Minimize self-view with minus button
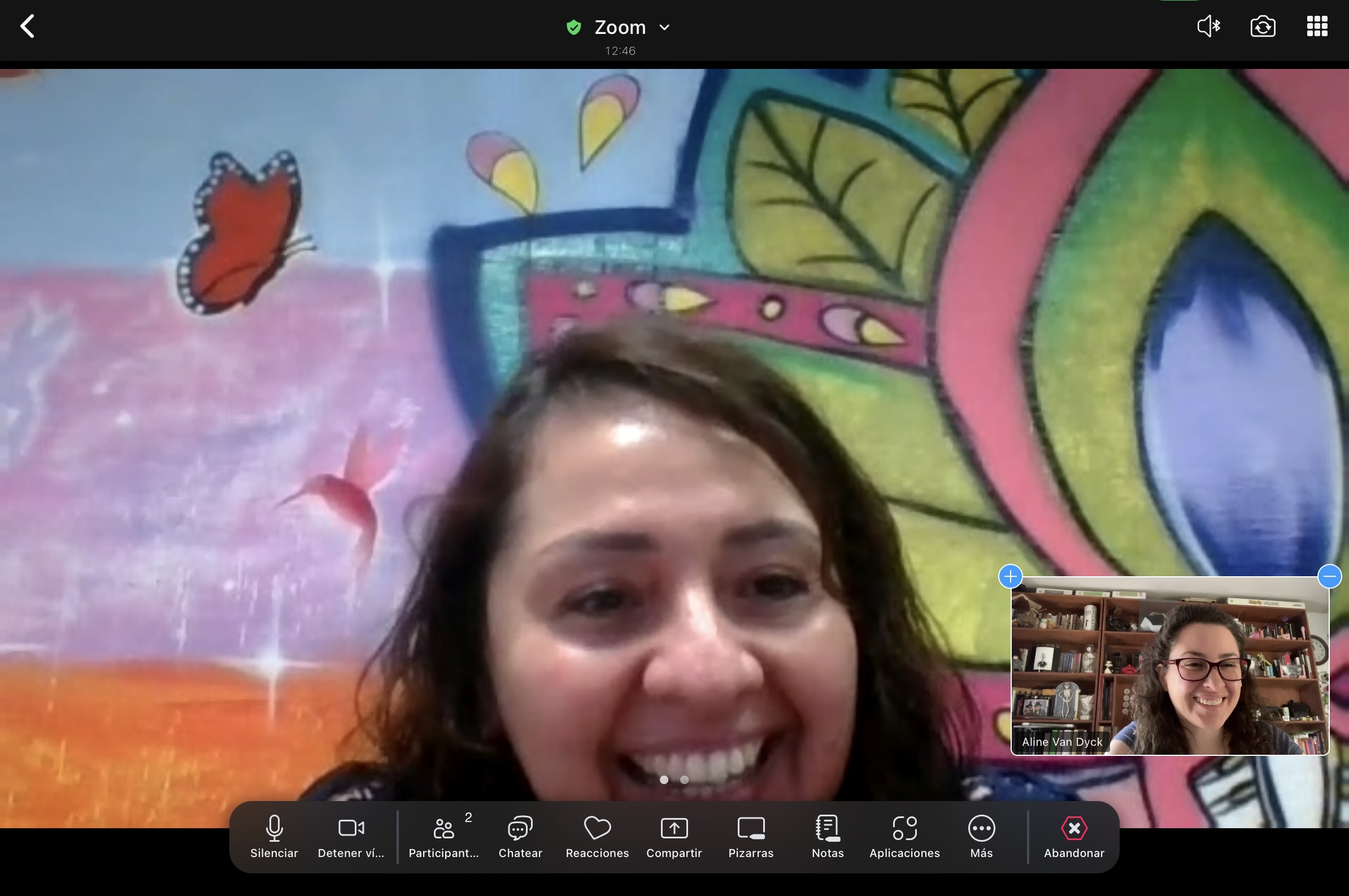Screen dimensions: 1349x896 coord(1330,576)
